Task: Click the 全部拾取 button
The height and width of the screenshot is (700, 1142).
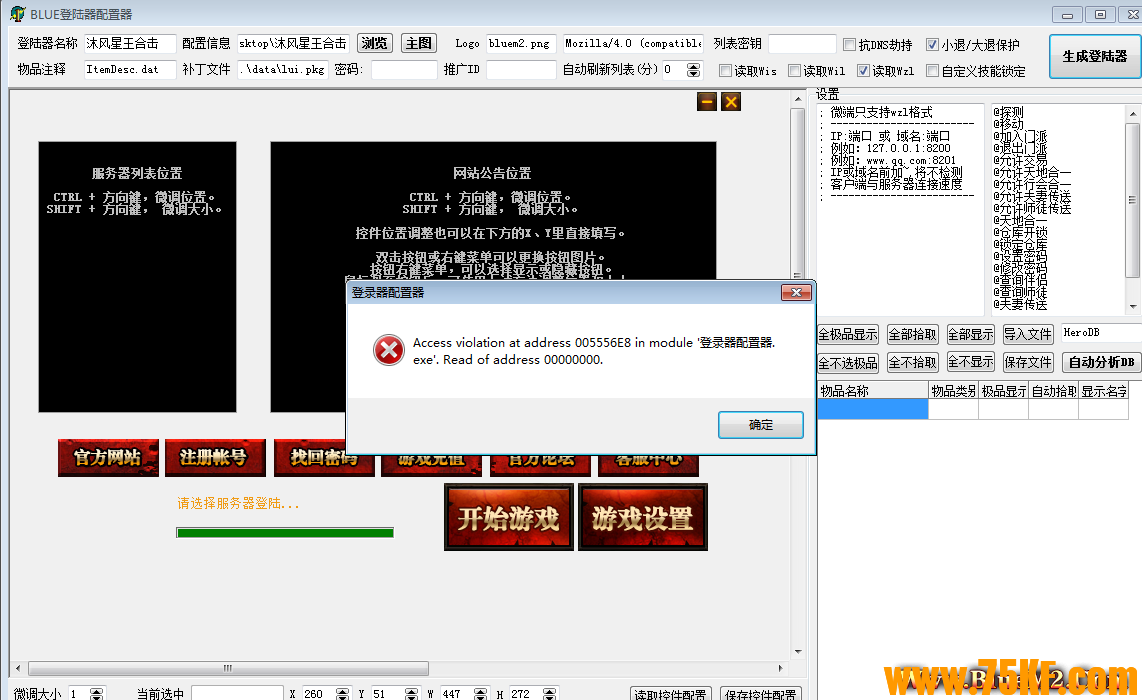Action: coord(913,334)
